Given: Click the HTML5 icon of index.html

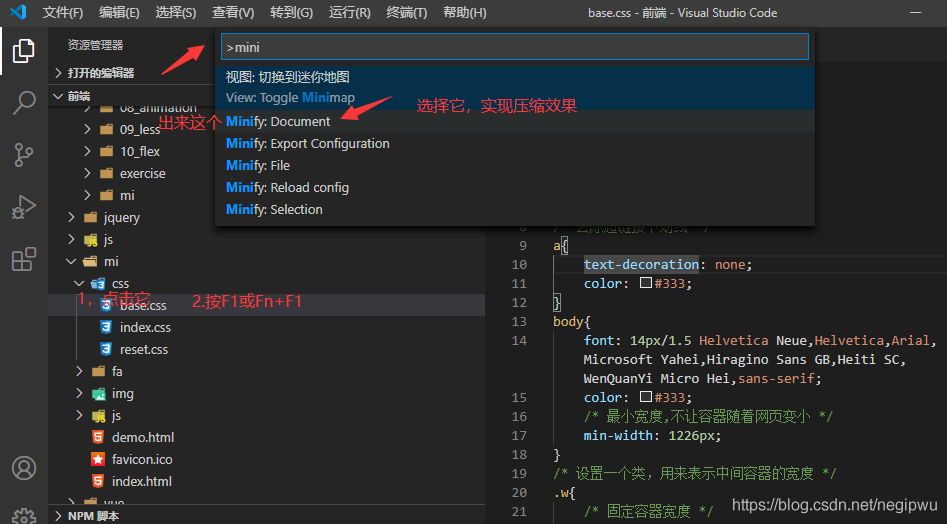Looking at the screenshot, I should pyautogui.click(x=98, y=481).
